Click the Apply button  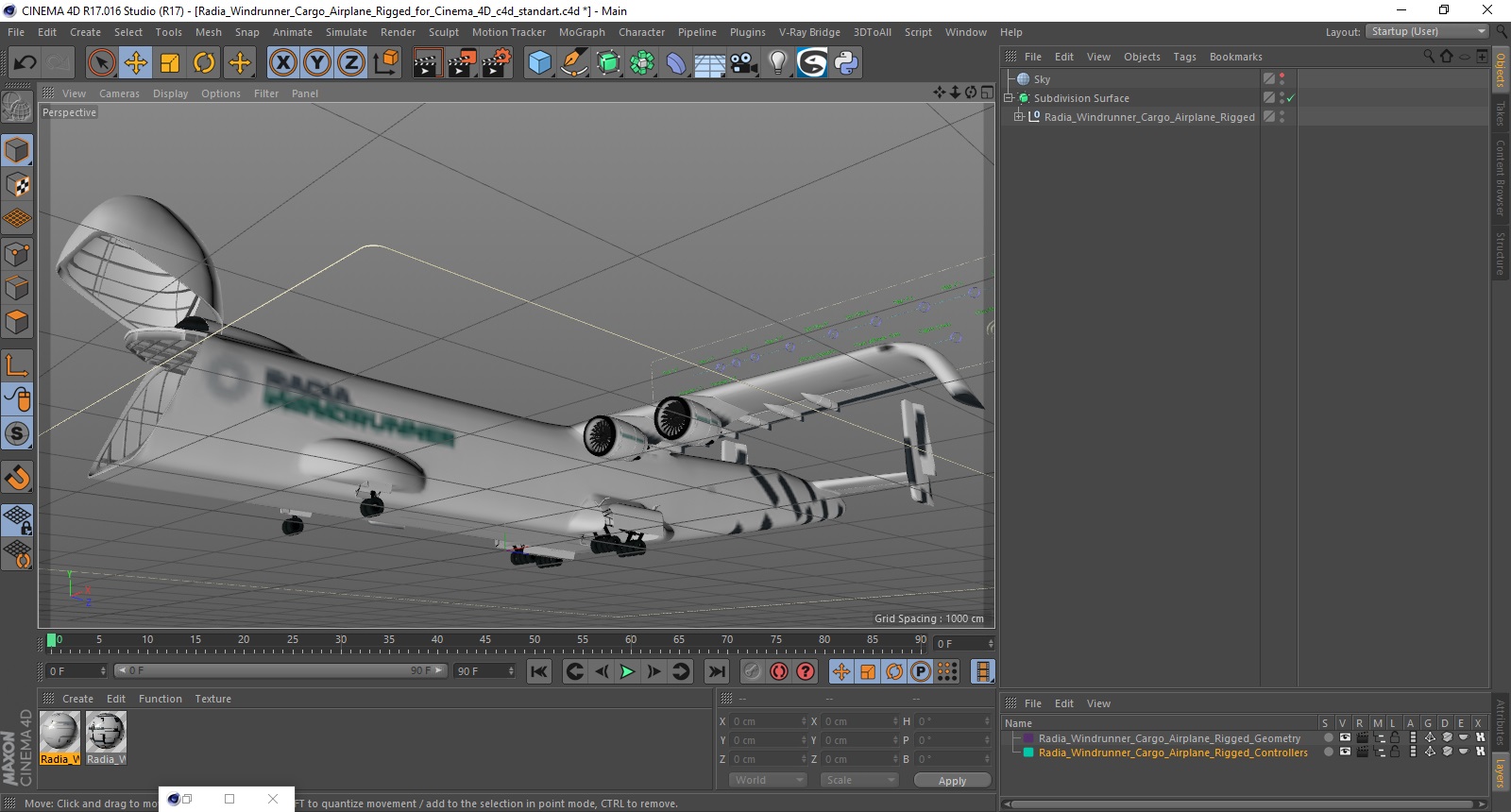952,780
